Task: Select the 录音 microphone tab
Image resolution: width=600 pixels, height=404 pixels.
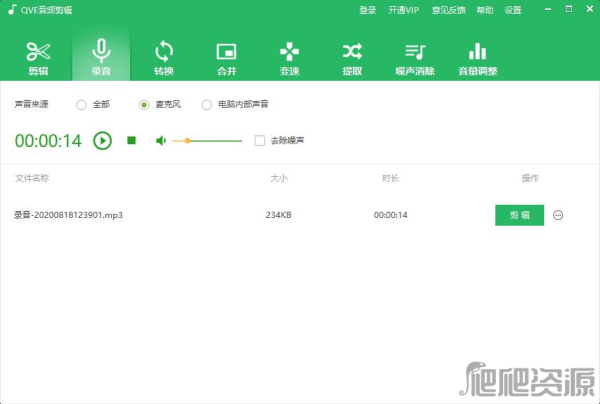Action: click(x=101, y=57)
